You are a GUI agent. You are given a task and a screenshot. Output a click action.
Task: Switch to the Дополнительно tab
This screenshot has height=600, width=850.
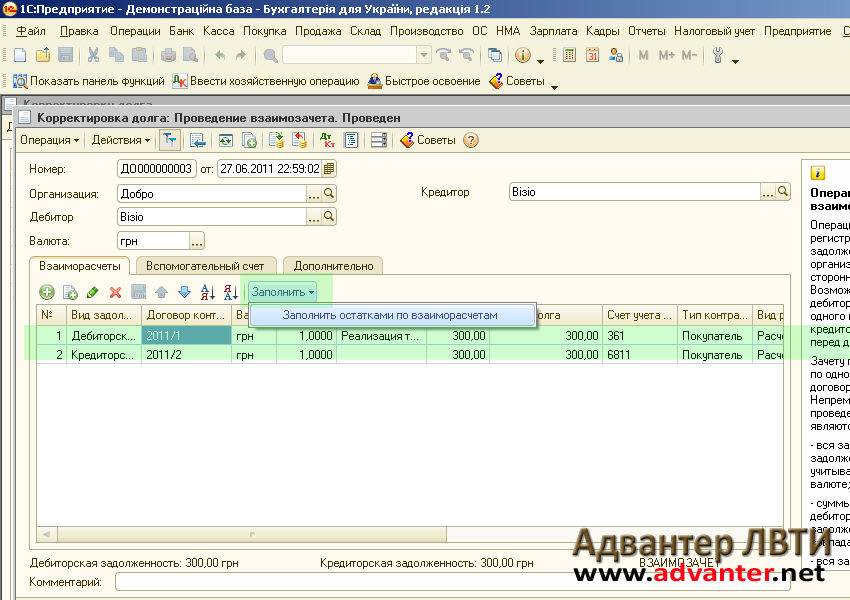333,266
